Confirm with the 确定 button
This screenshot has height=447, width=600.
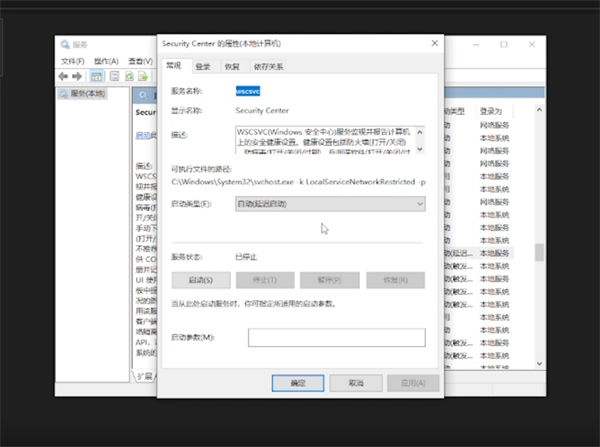pyautogui.click(x=298, y=383)
